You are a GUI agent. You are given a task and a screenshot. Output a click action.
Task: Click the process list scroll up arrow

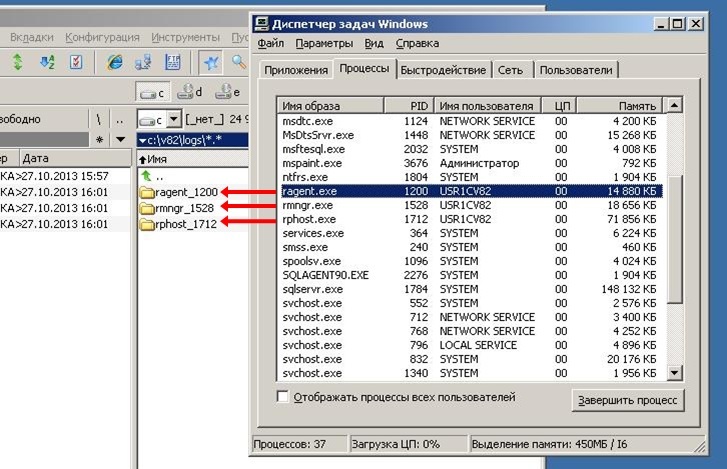(674, 105)
